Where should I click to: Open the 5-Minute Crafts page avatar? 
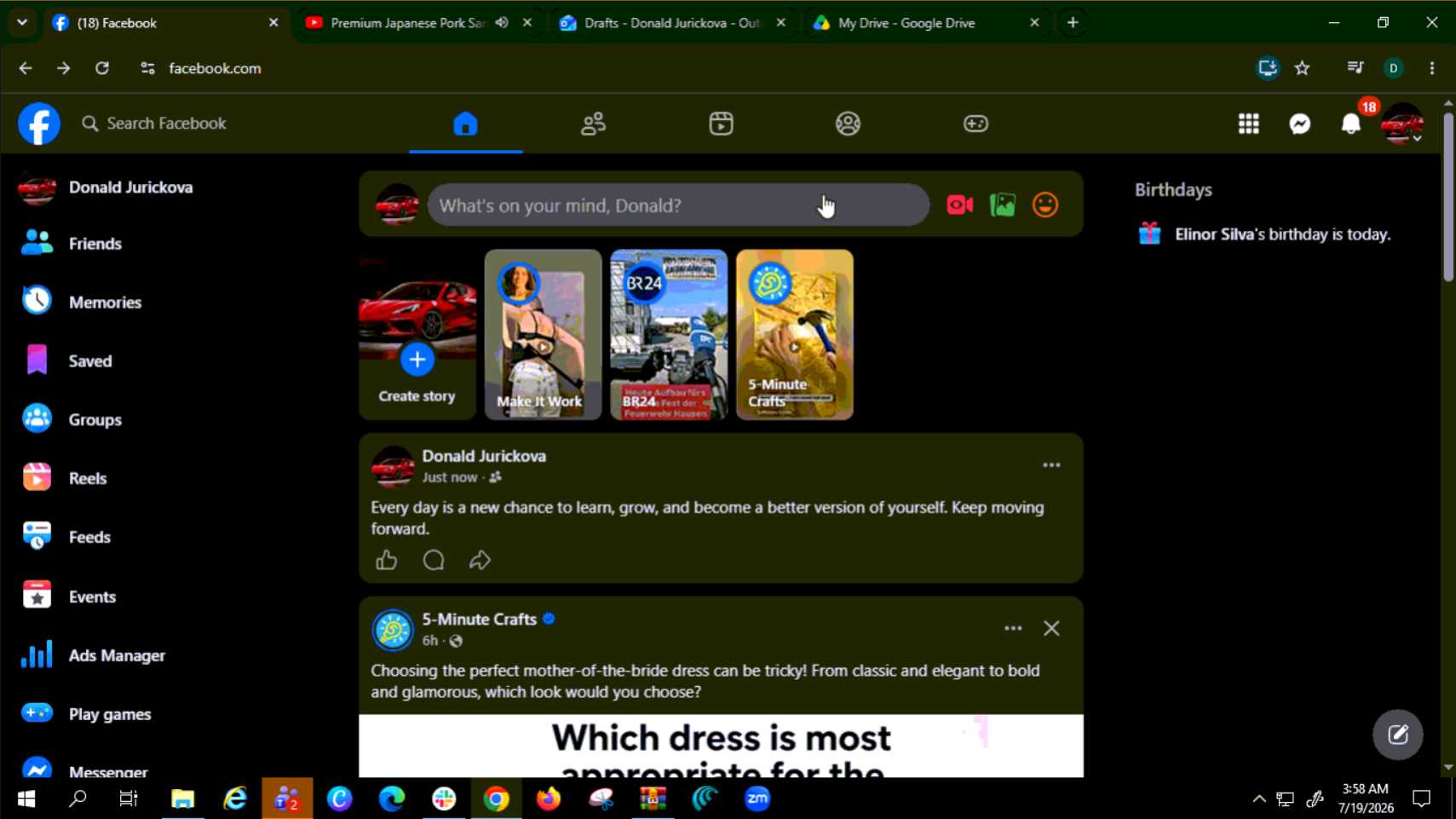pyautogui.click(x=393, y=630)
